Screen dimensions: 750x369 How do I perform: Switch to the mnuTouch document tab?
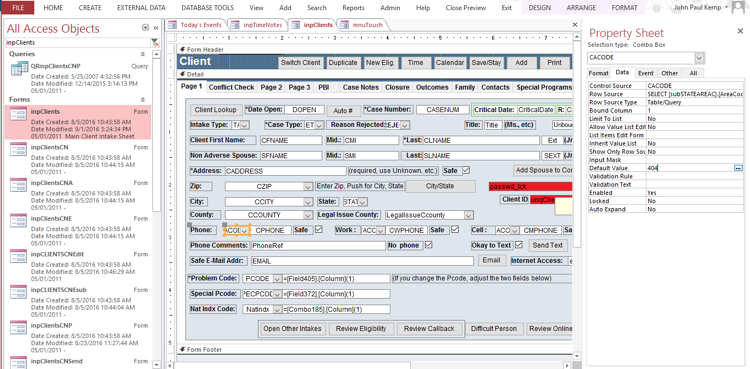[363, 25]
